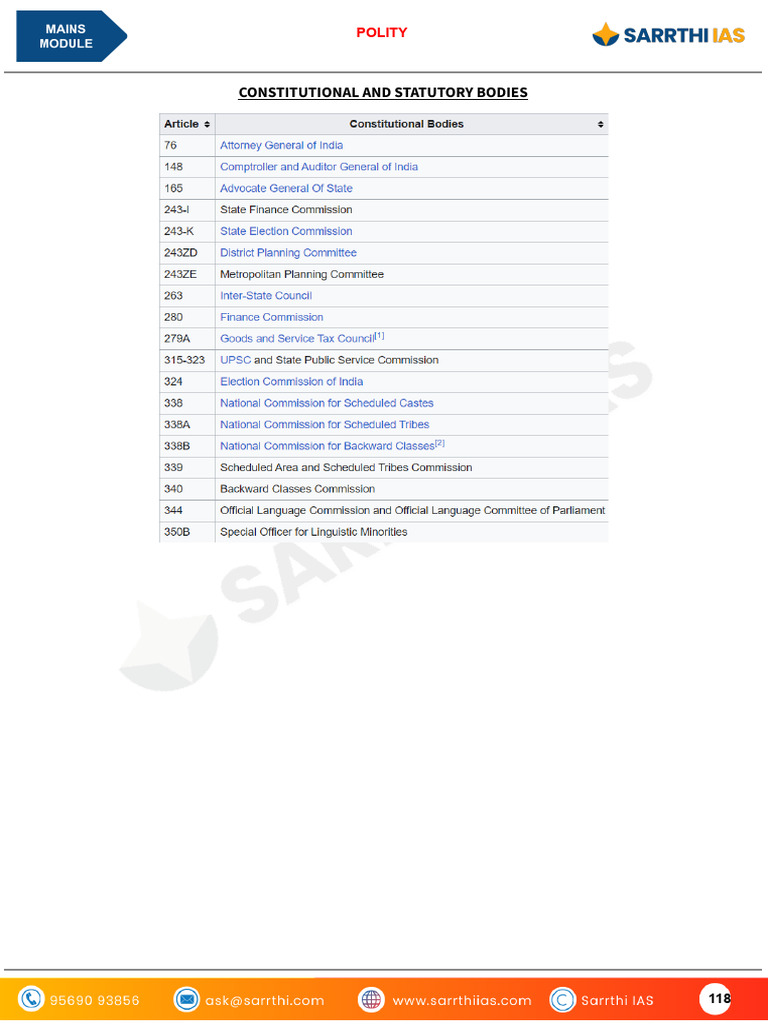
Task: Click the website www.sarrthiias.com in footer
Action: tap(462, 1000)
